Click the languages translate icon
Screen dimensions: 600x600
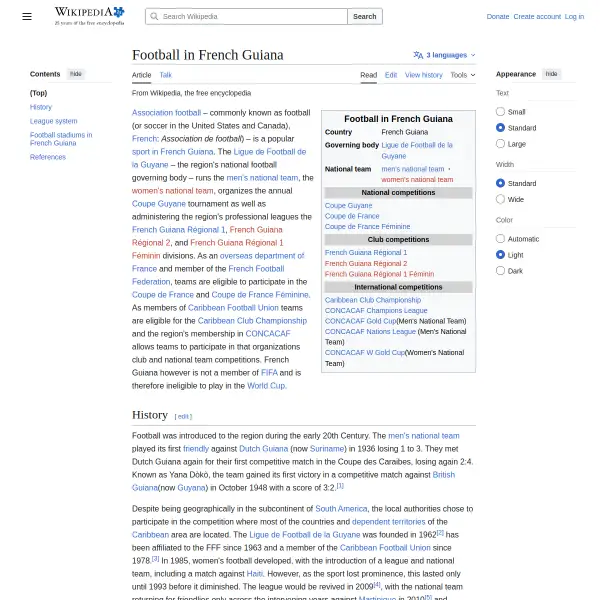[x=418, y=55]
